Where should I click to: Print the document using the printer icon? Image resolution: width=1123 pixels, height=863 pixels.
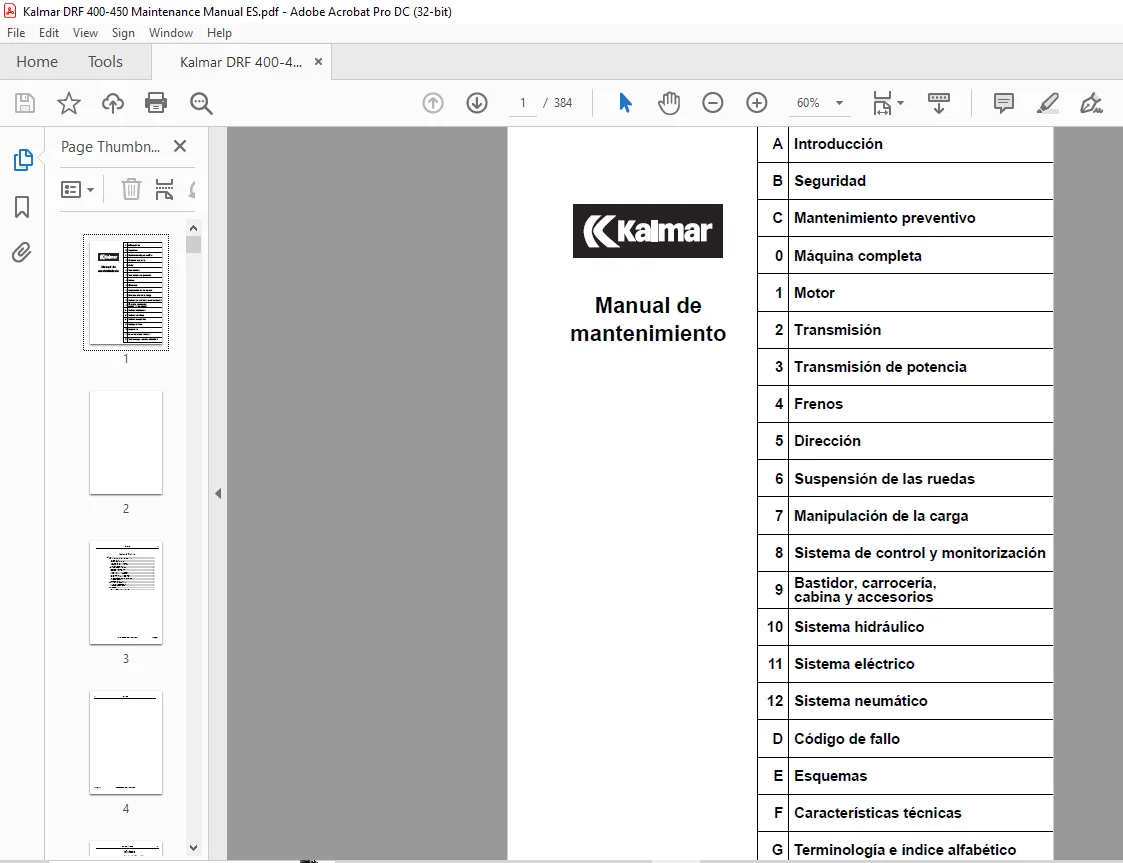156,103
